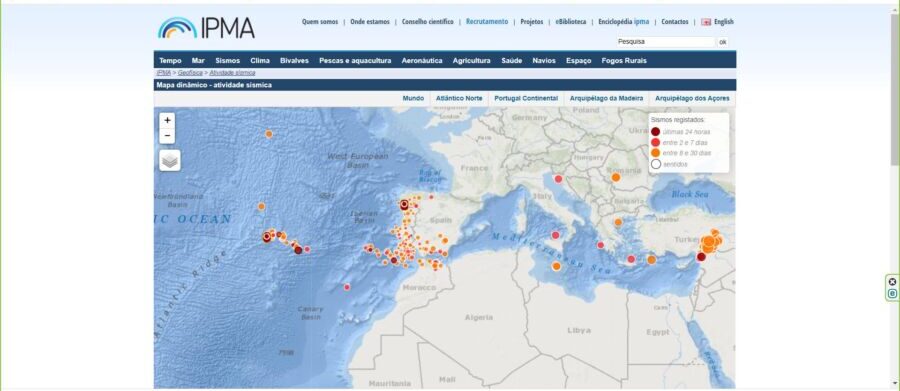Screen dimensions: 900x391
Task: Select the orange marker south of Sicily
Action: (556, 266)
